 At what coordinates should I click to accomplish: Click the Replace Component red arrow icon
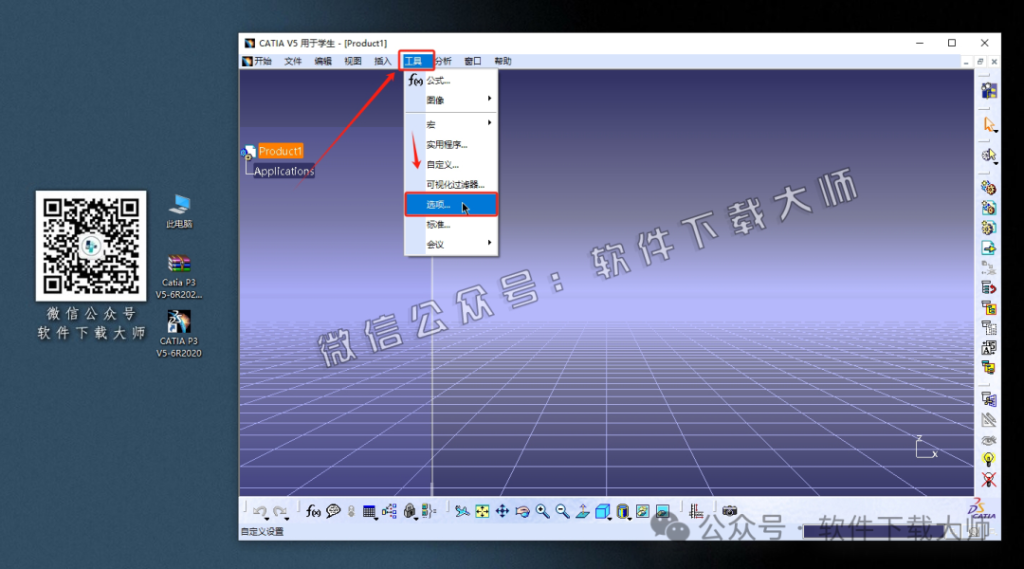click(x=989, y=288)
